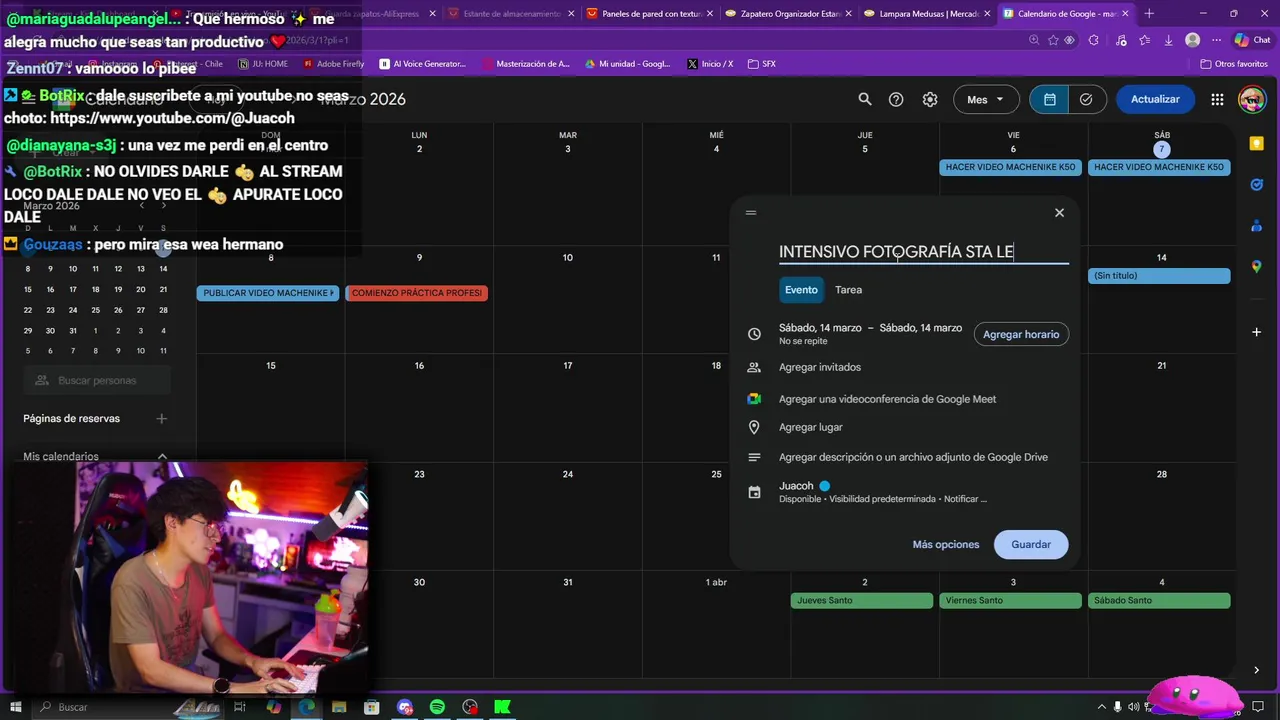Collapse the Mis calendarios section
This screenshot has height=720, width=1280.
point(162,457)
